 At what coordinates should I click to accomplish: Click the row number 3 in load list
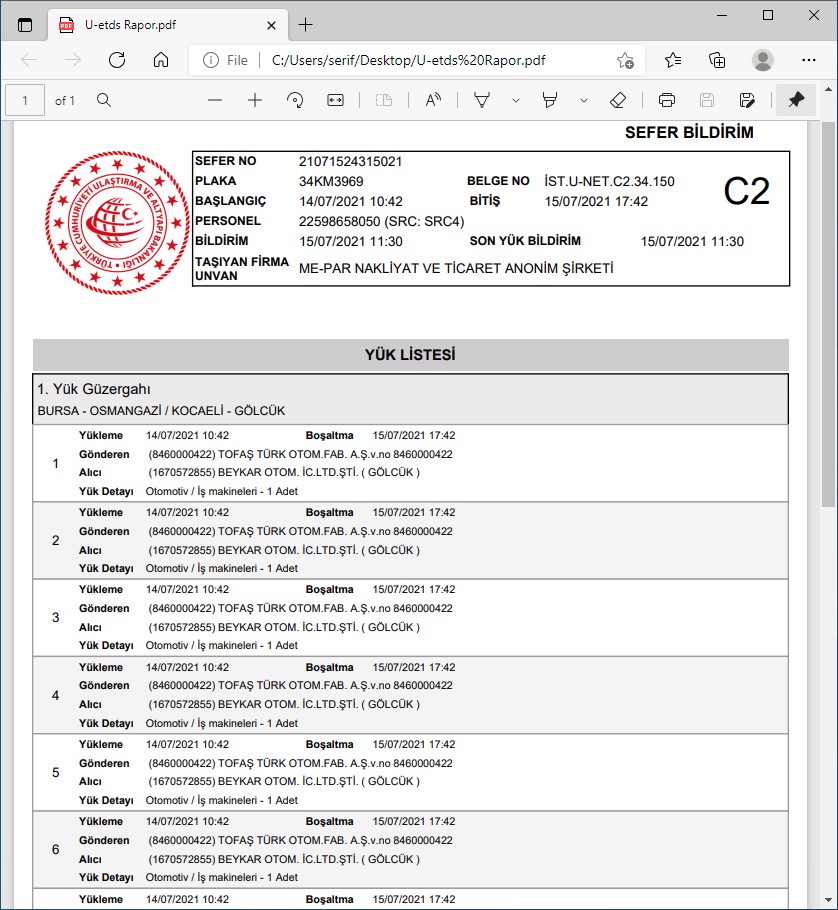(x=56, y=618)
